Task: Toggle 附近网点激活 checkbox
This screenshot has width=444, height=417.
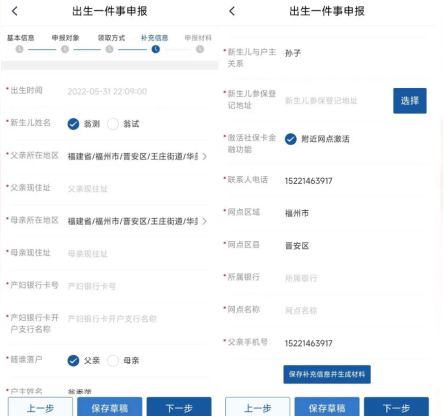Action: click(291, 139)
